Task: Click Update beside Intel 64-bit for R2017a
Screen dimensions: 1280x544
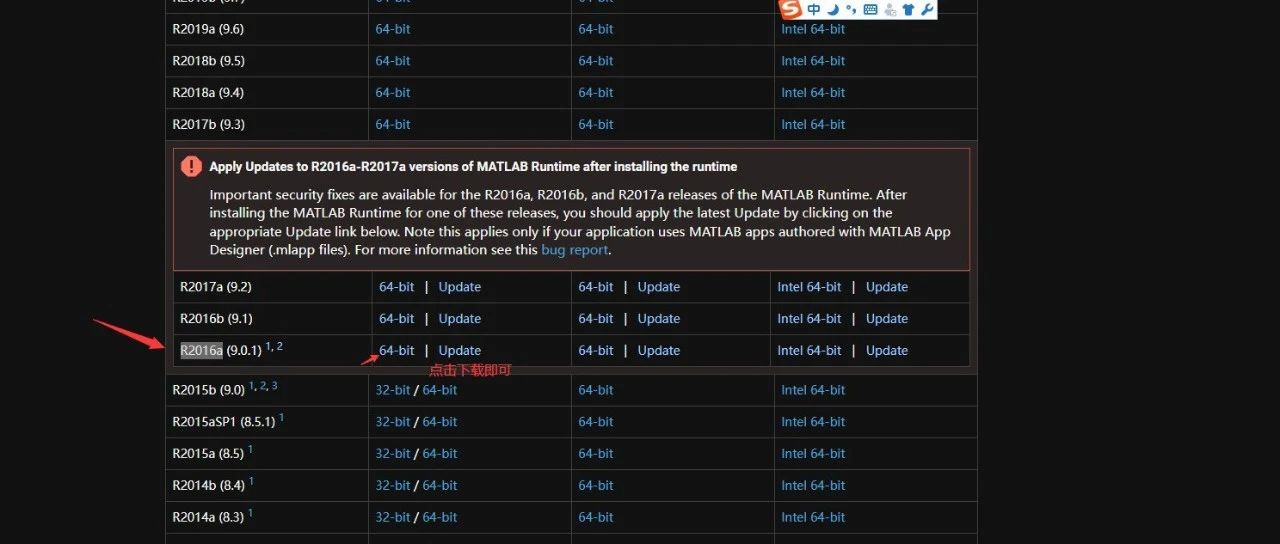Action: 887,286
